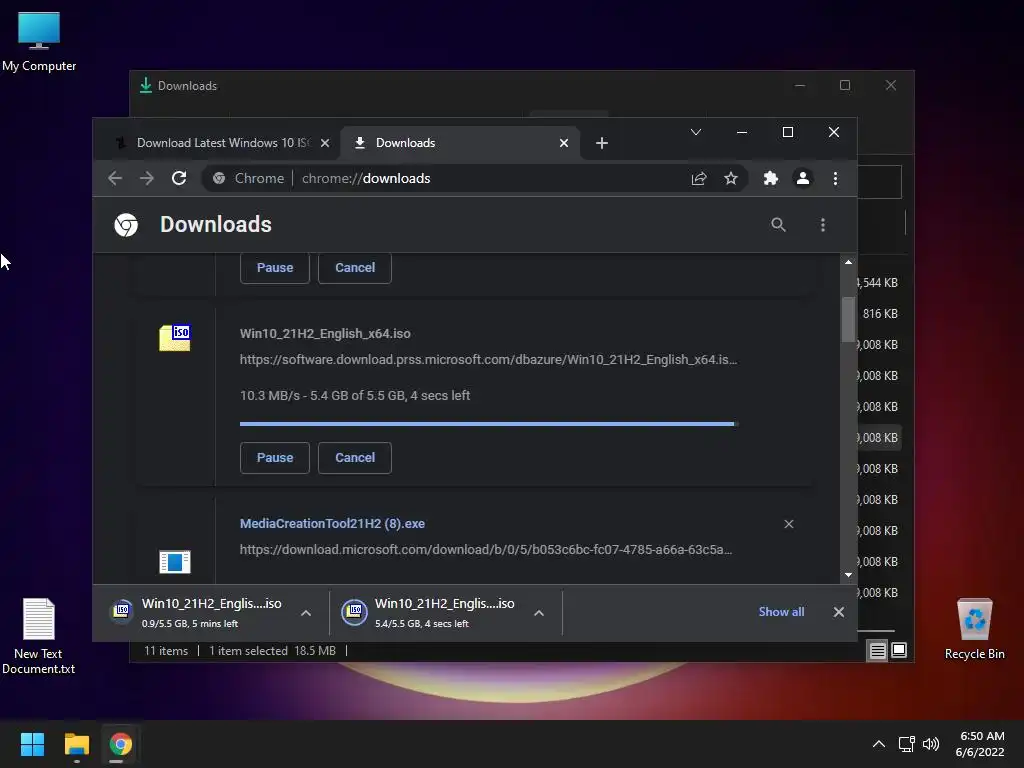Close the Downloads Chrome tab
The height and width of the screenshot is (768, 1024).
tap(564, 143)
